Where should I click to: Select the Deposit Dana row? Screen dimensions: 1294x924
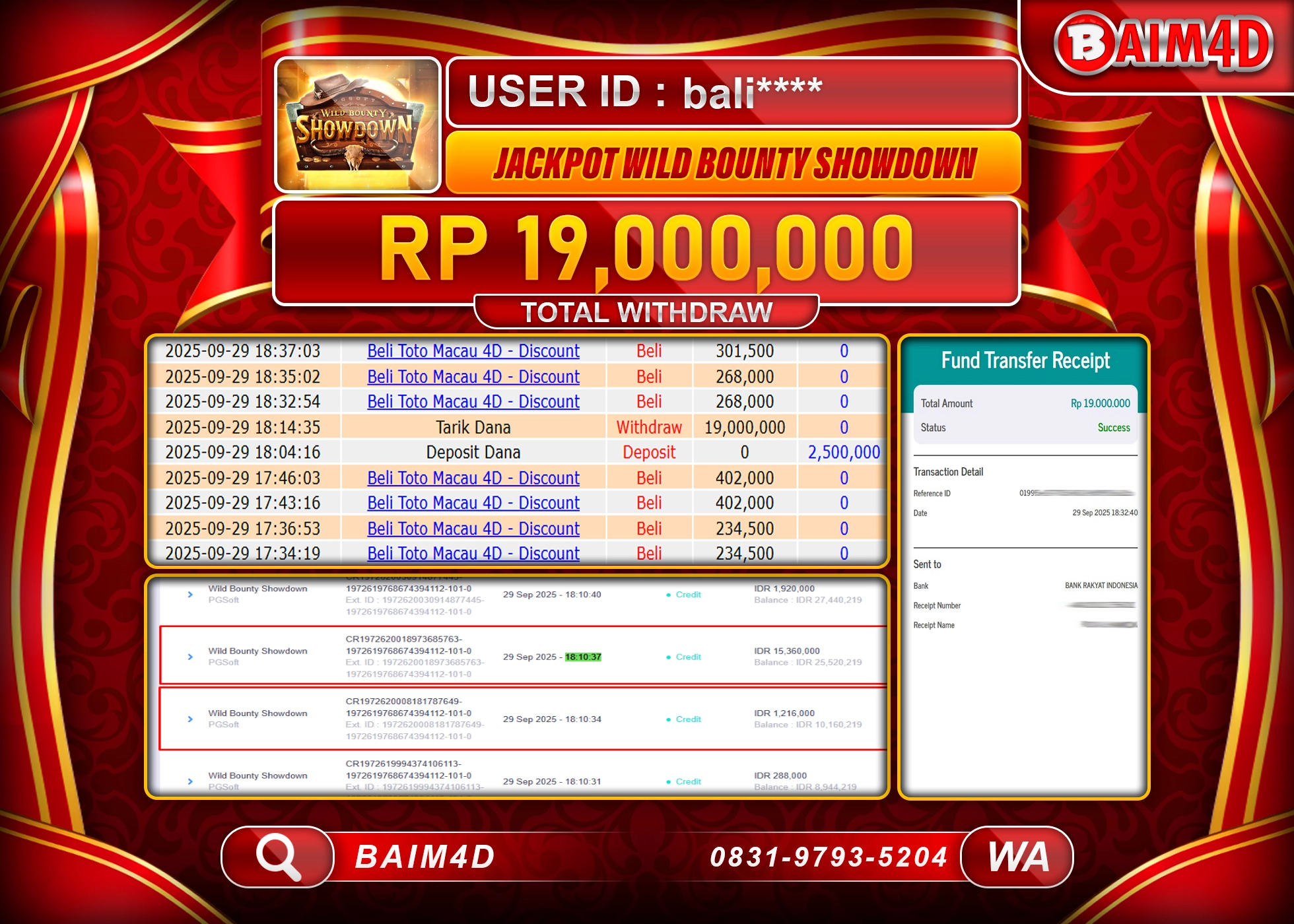click(x=473, y=452)
